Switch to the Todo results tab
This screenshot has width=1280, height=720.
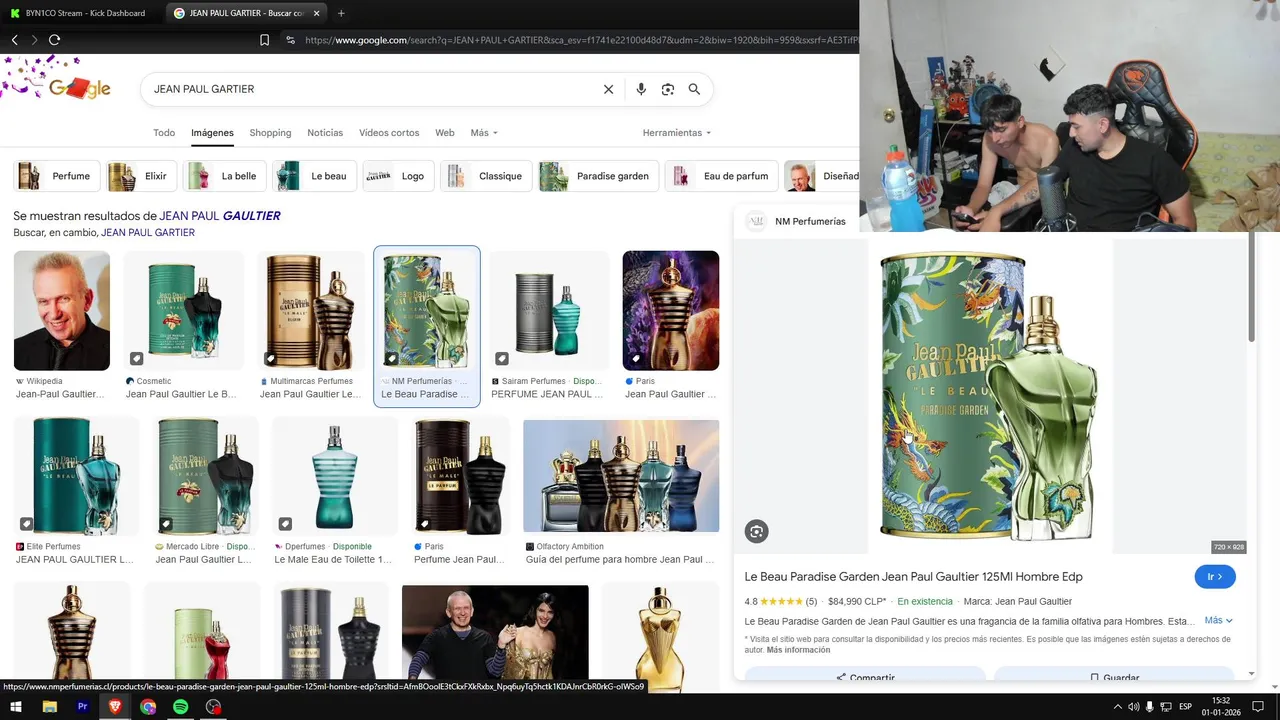[x=164, y=133]
